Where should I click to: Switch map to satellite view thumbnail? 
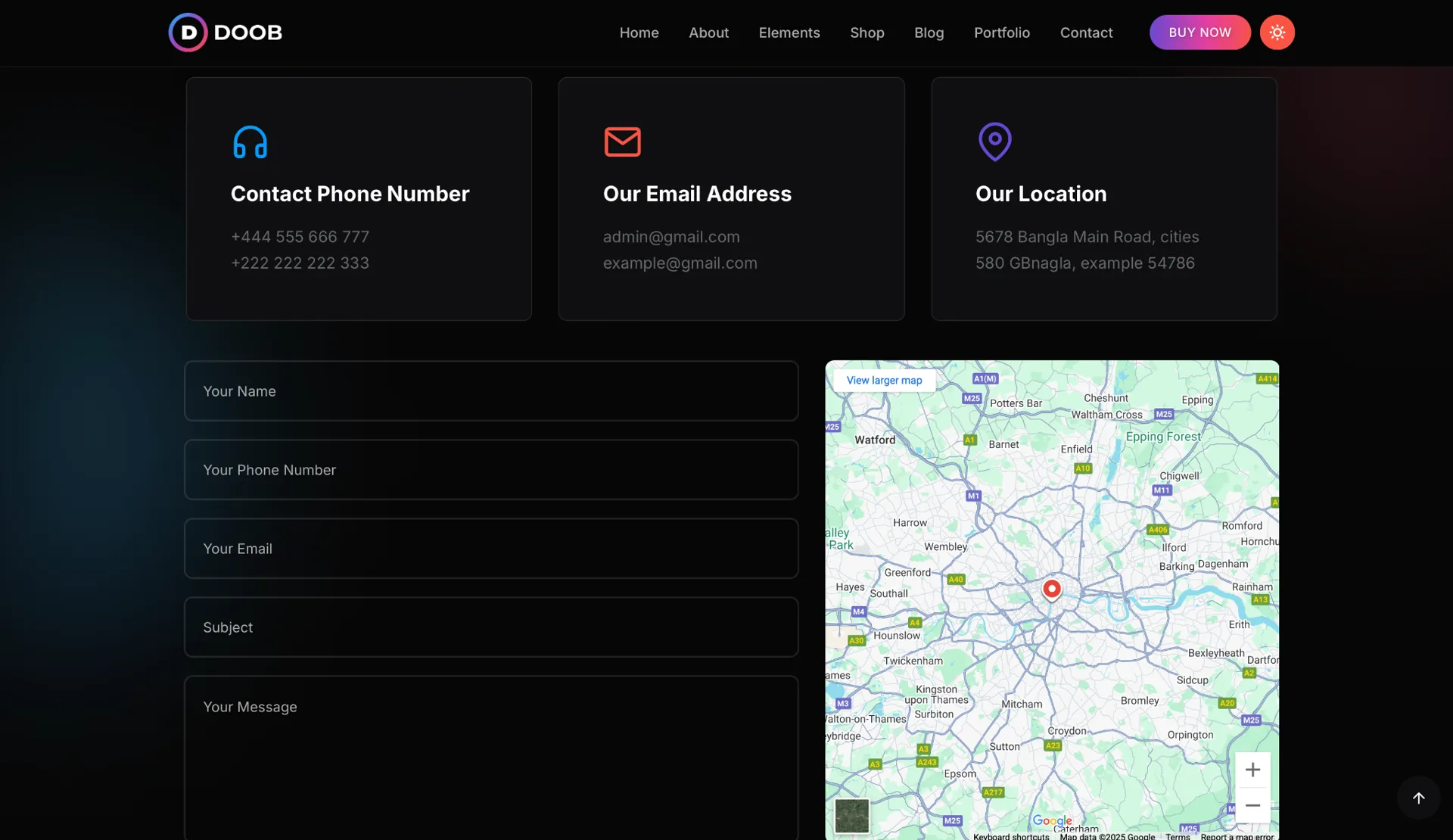click(x=851, y=816)
